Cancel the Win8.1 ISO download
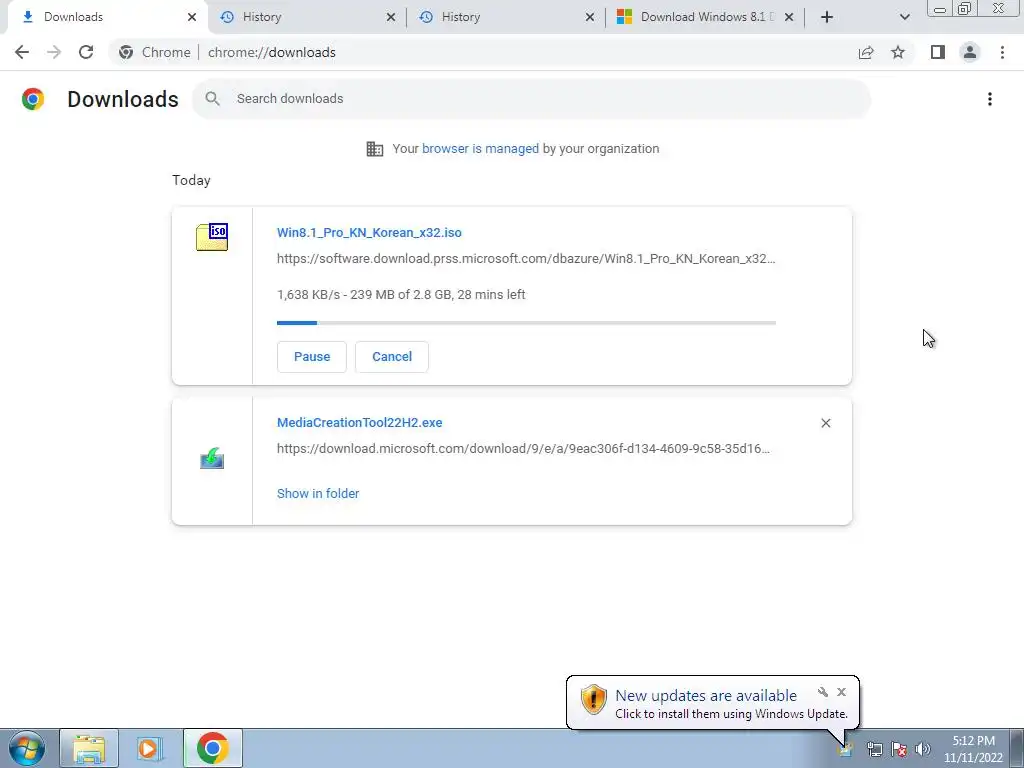 [x=392, y=357]
